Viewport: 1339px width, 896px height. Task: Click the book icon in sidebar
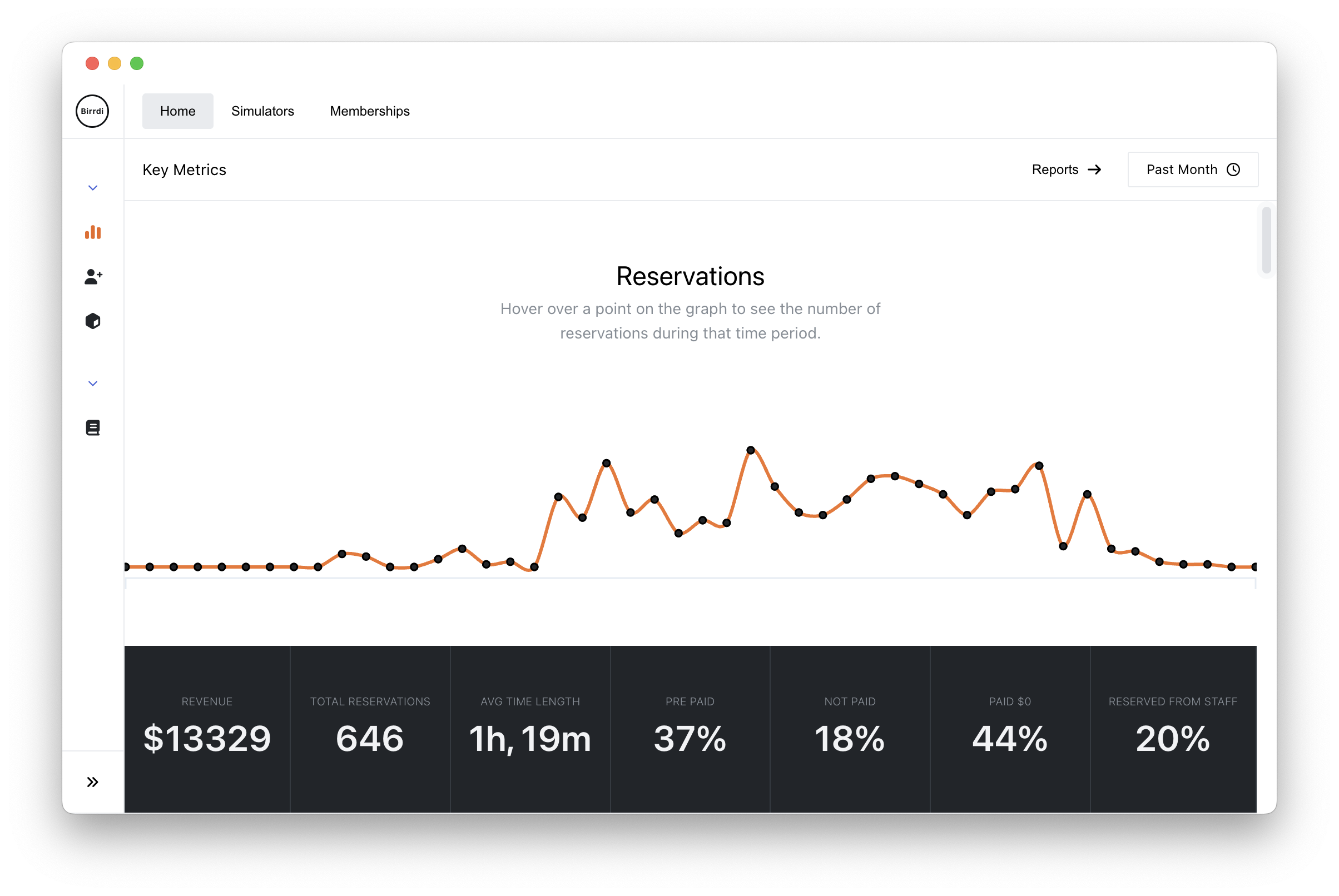coord(92,427)
